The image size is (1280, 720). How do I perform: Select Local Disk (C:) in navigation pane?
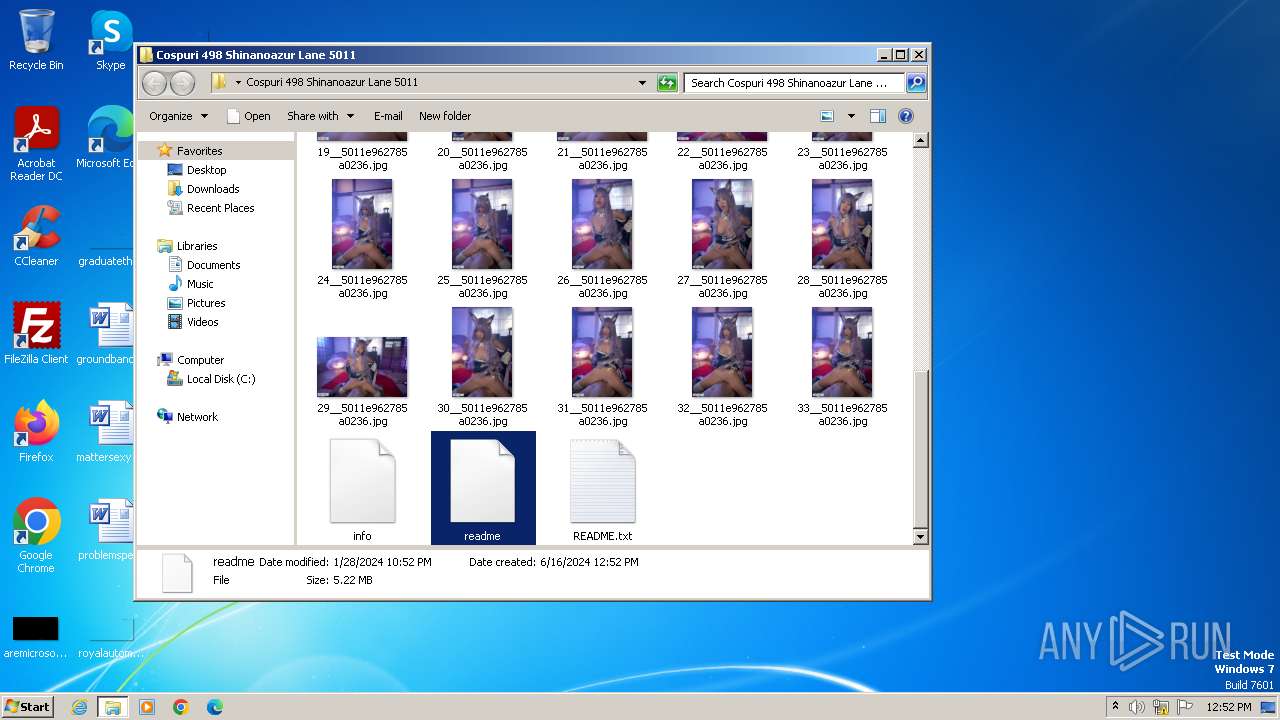pos(220,379)
